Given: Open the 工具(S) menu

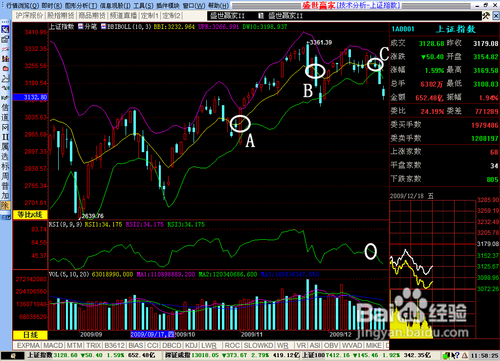Looking at the screenshot, I should coord(143,6).
